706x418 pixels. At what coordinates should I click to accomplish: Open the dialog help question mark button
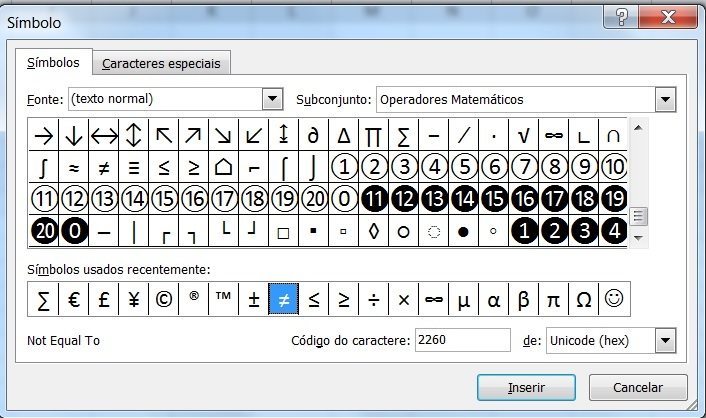coord(621,17)
